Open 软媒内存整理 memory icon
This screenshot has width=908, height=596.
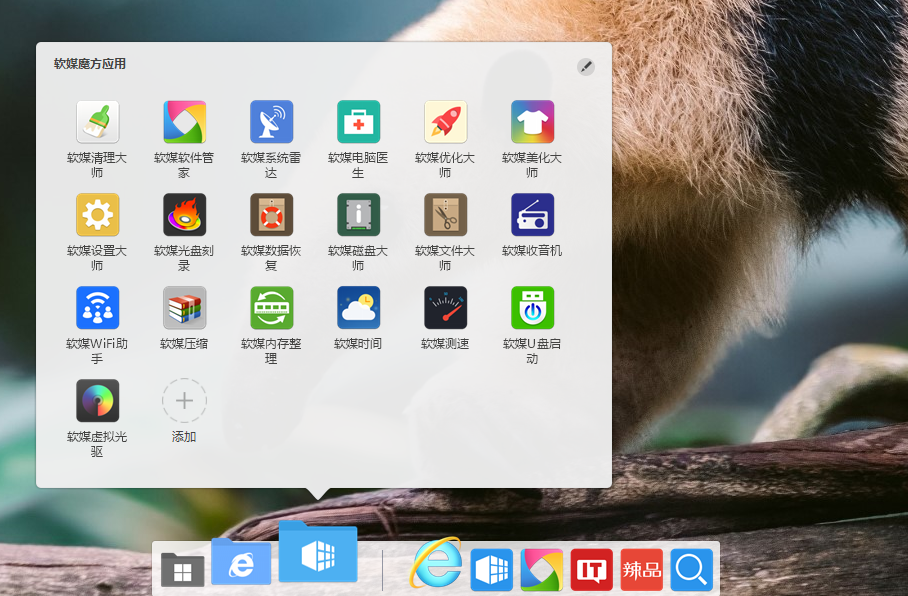(x=271, y=308)
